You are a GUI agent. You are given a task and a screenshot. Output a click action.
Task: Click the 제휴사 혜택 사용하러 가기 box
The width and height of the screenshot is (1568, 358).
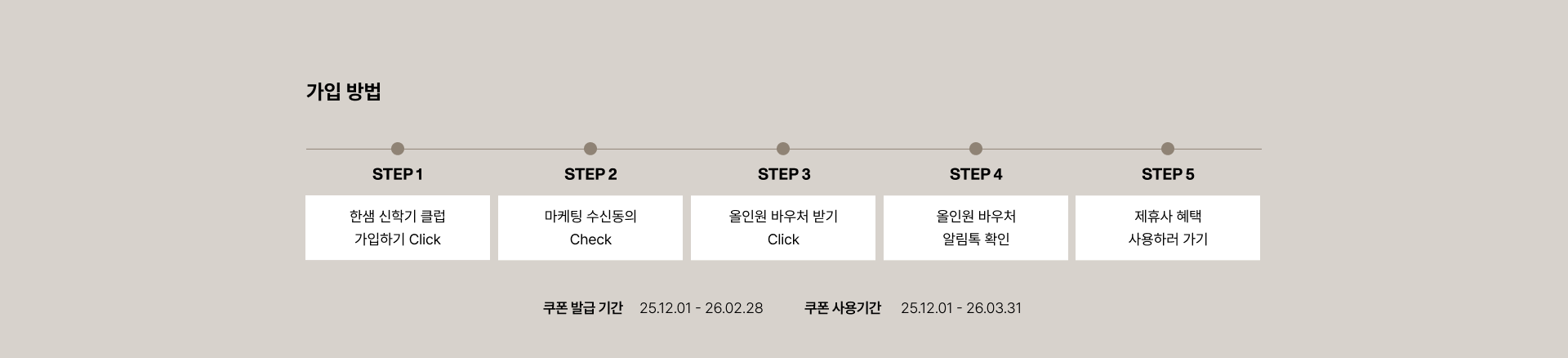[1168, 228]
